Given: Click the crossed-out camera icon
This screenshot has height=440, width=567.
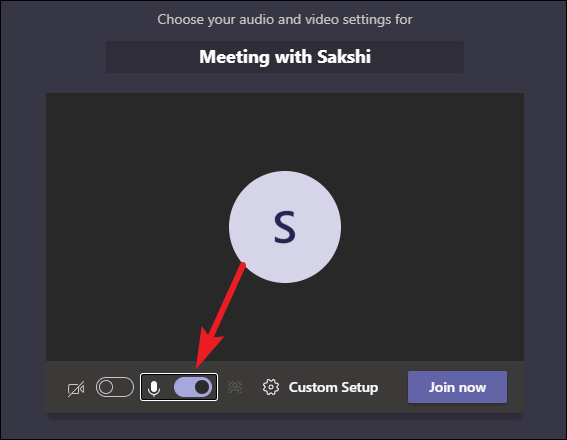Looking at the screenshot, I should pyautogui.click(x=76, y=389).
